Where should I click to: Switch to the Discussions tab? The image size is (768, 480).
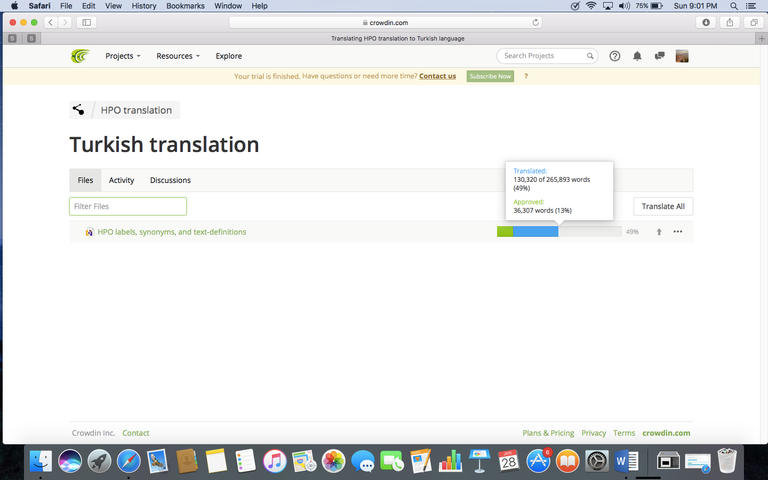click(170, 180)
